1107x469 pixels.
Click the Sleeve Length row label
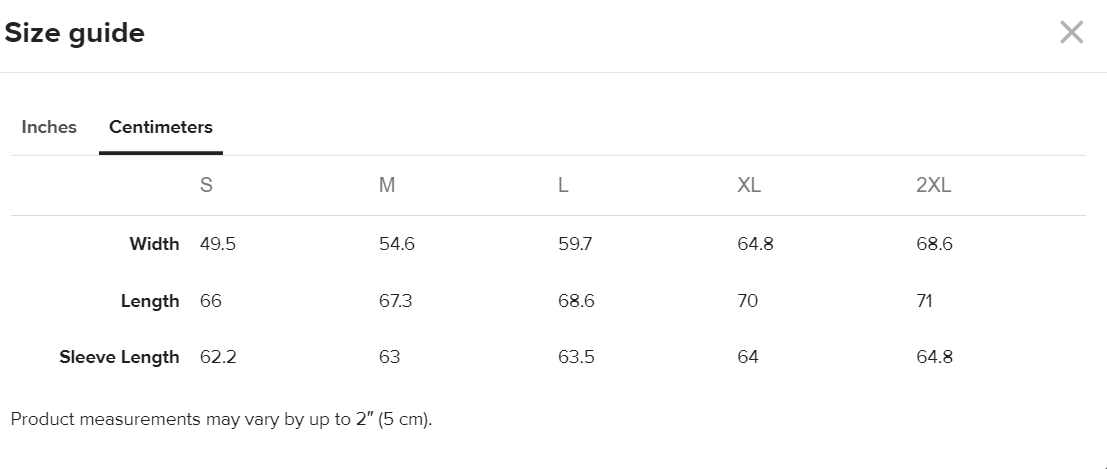pyautogui.click(x=119, y=357)
